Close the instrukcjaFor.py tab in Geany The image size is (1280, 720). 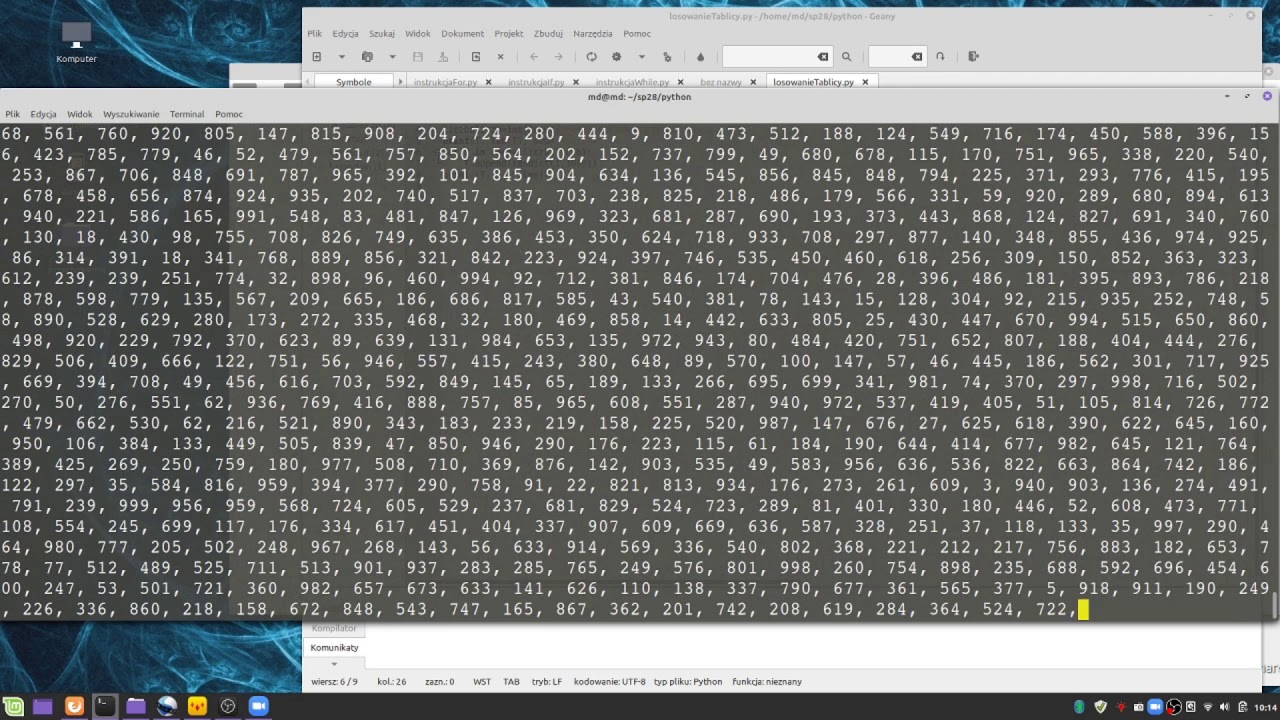(489, 82)
